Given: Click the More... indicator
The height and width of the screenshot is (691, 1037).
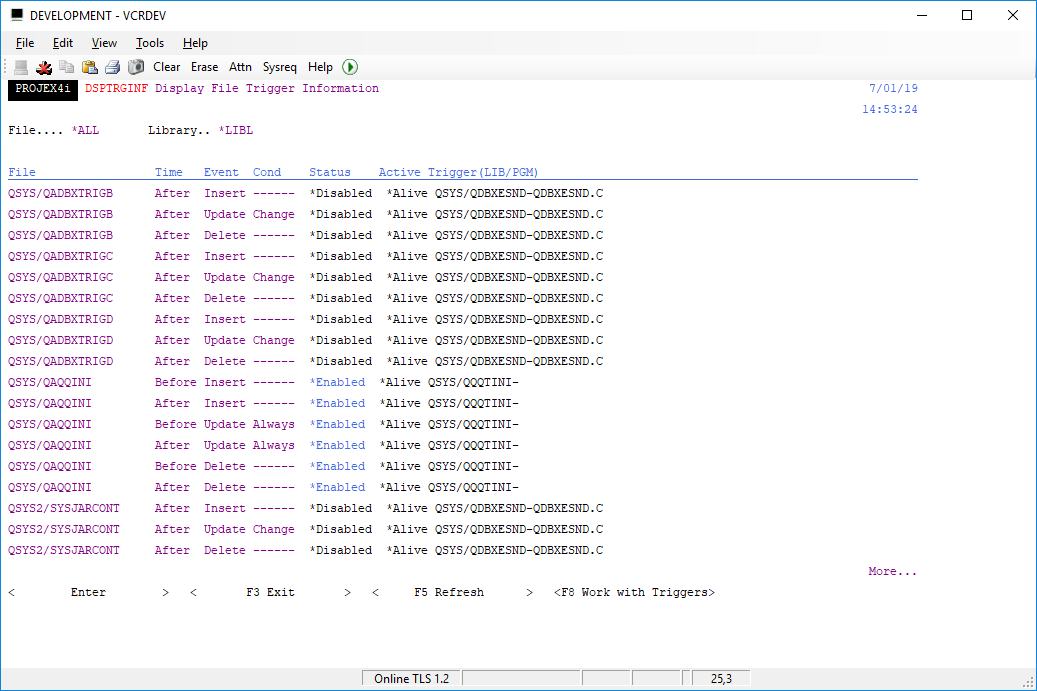Looking at the screenshot, I should tap(893, 571).
